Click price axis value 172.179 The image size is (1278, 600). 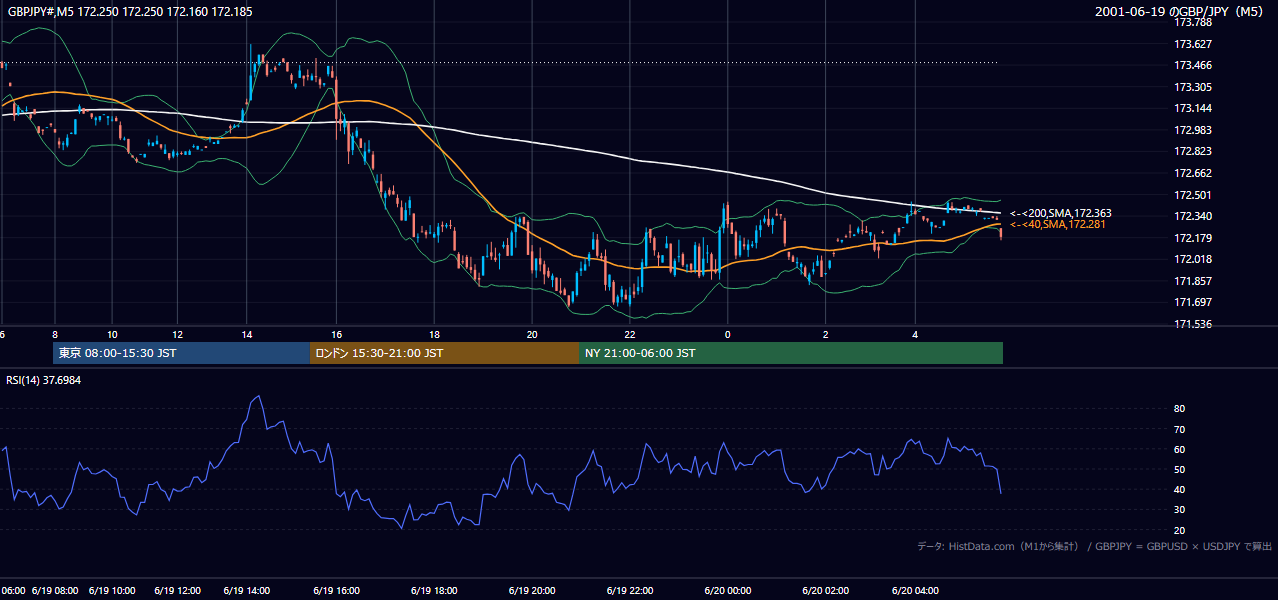[1192, 238]
